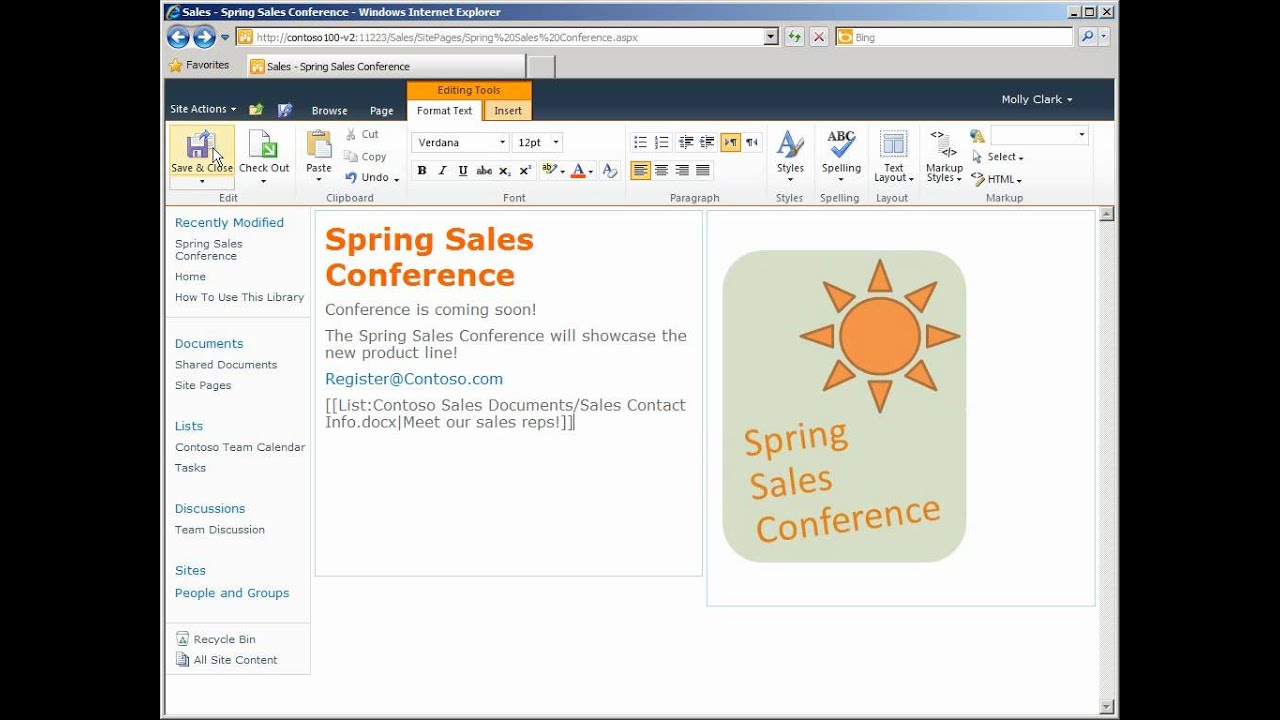Click Copy in Clipboard group
This screenshot has width=1280, height=720.
(x=365, y=156)
